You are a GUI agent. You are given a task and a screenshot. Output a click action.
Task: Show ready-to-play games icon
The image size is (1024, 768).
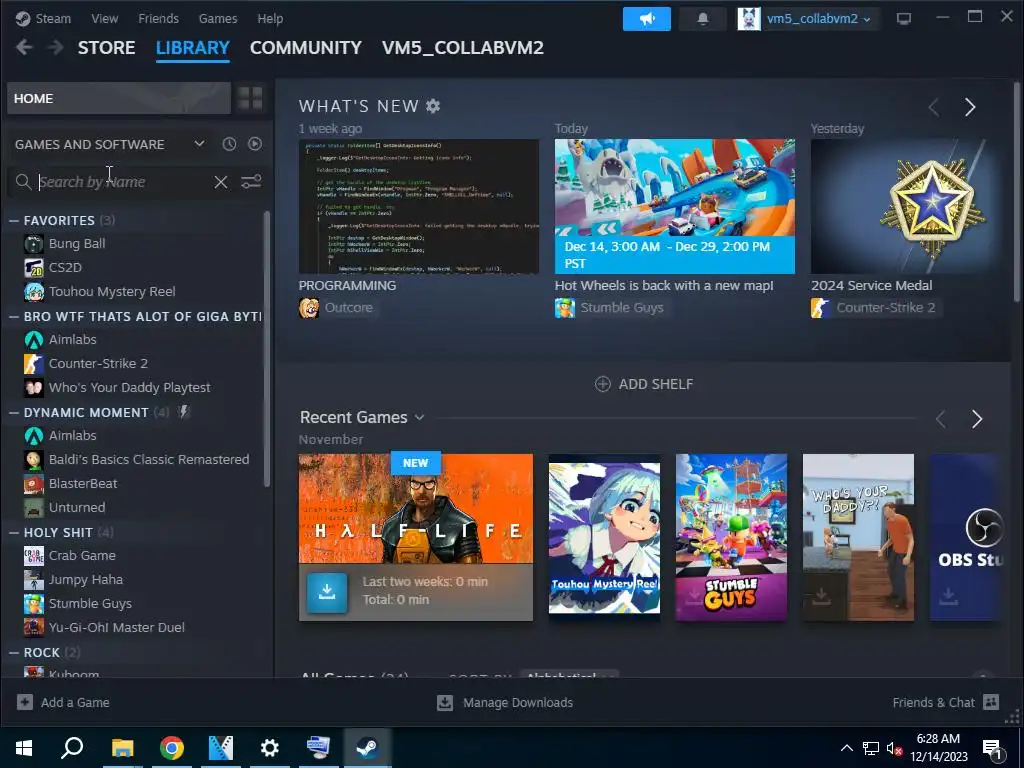(255, 144)
